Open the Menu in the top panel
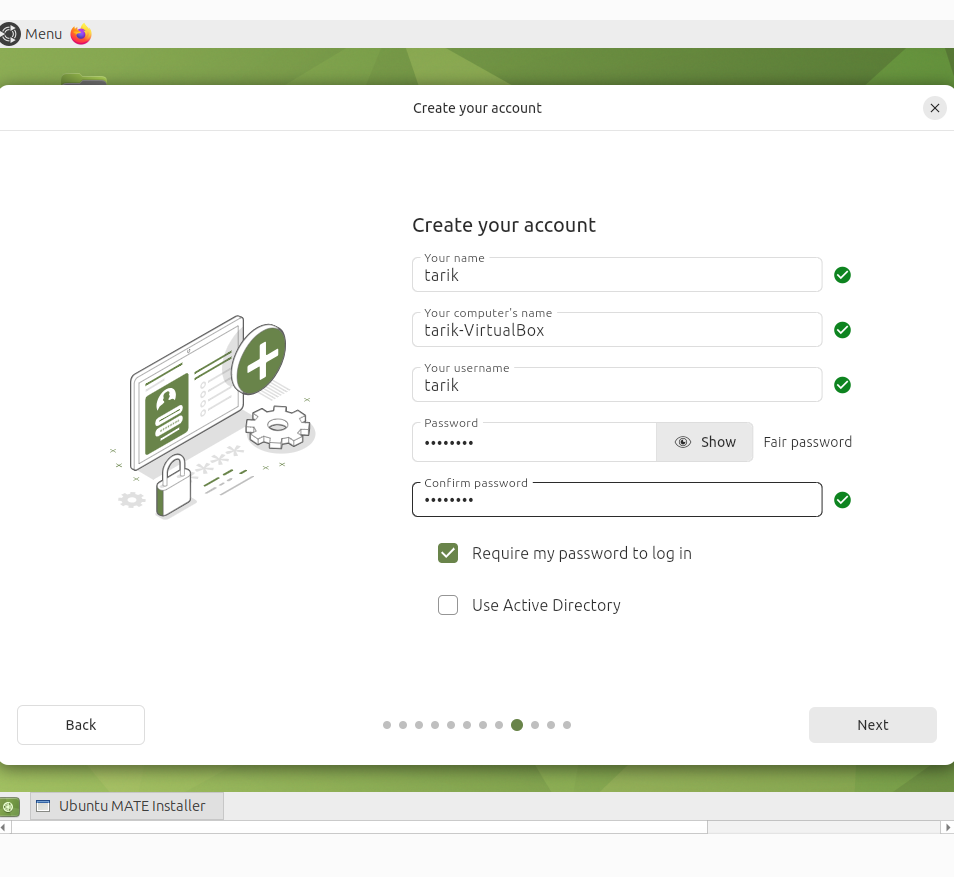The height and width of the screenshot is (877, 954). coord(31,34)
